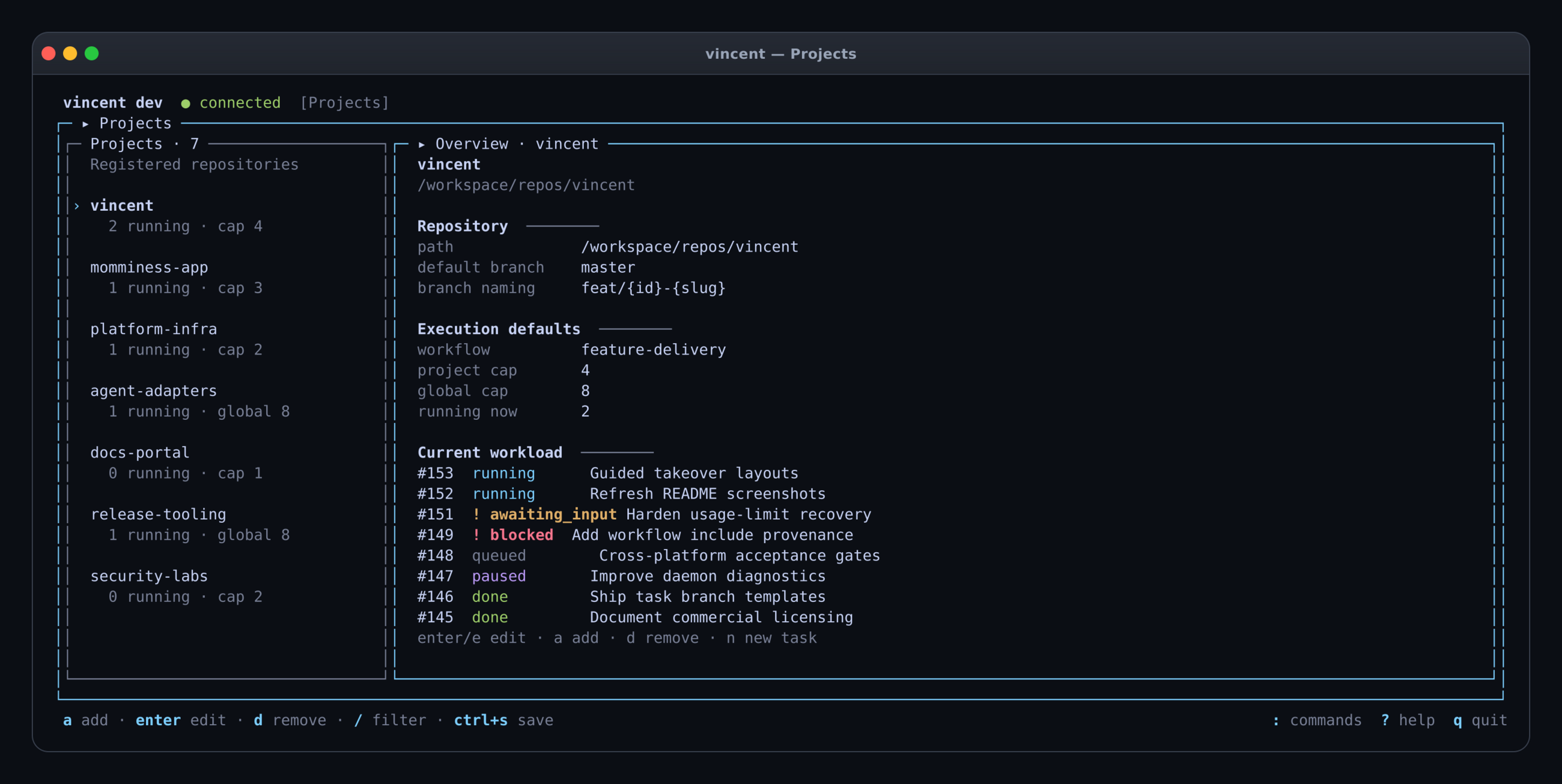Click the 'running' status of task #153
The width and height of the screenshot is (1562, 784).
(x=503, y=473)
